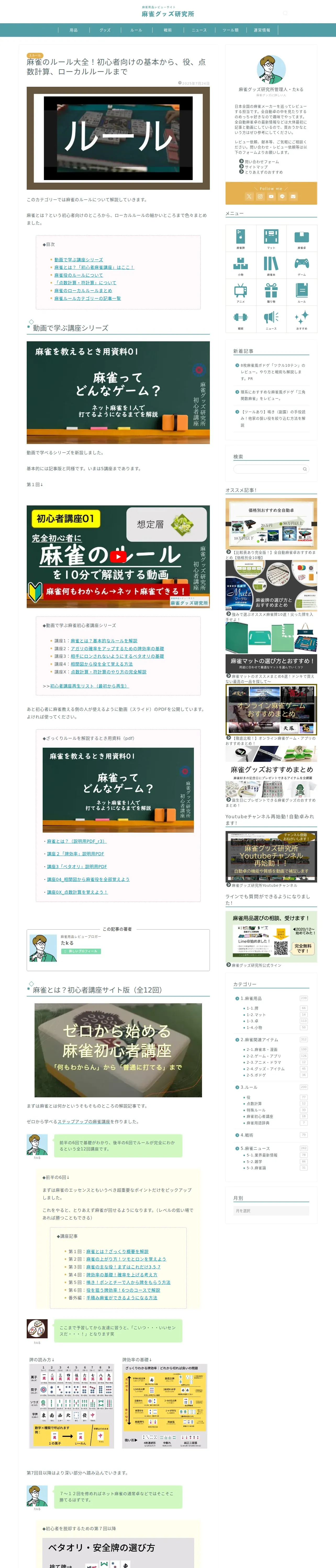Image resolution: width=336 pixels, height=1568 pixels.
Task: Click the search magnifier icon in sidebar
Action: tap(305, 469)
